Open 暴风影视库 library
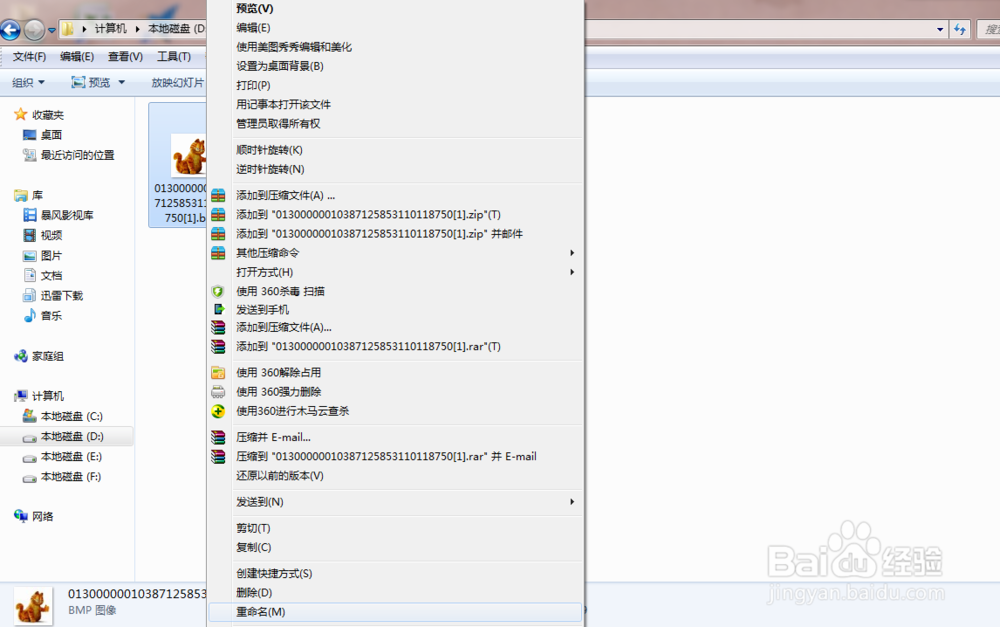Viewport: 1000px width, 627px height. tap(60, 215)
